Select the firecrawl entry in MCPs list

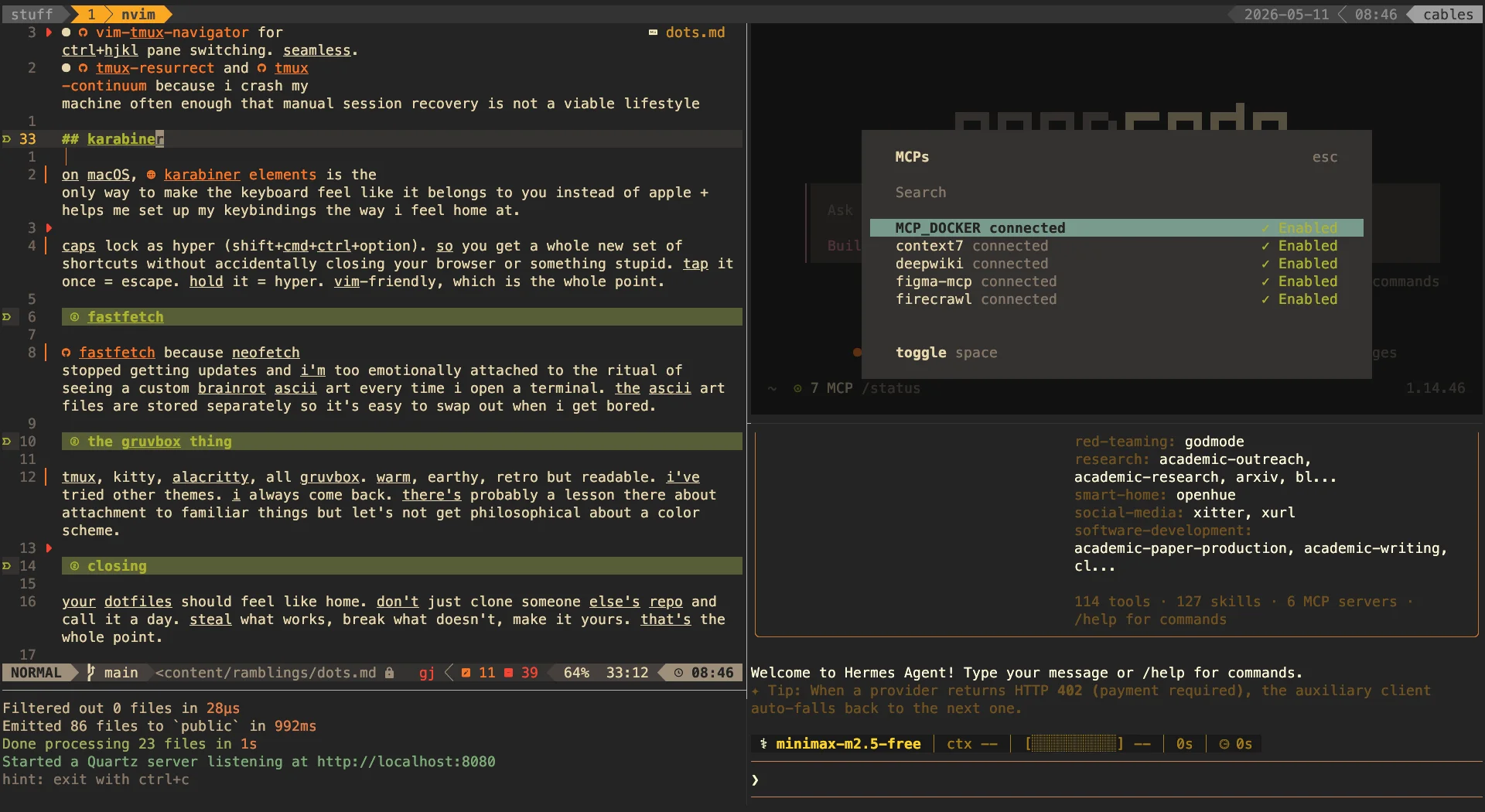pyautogui.click(x=1116, y=299)
